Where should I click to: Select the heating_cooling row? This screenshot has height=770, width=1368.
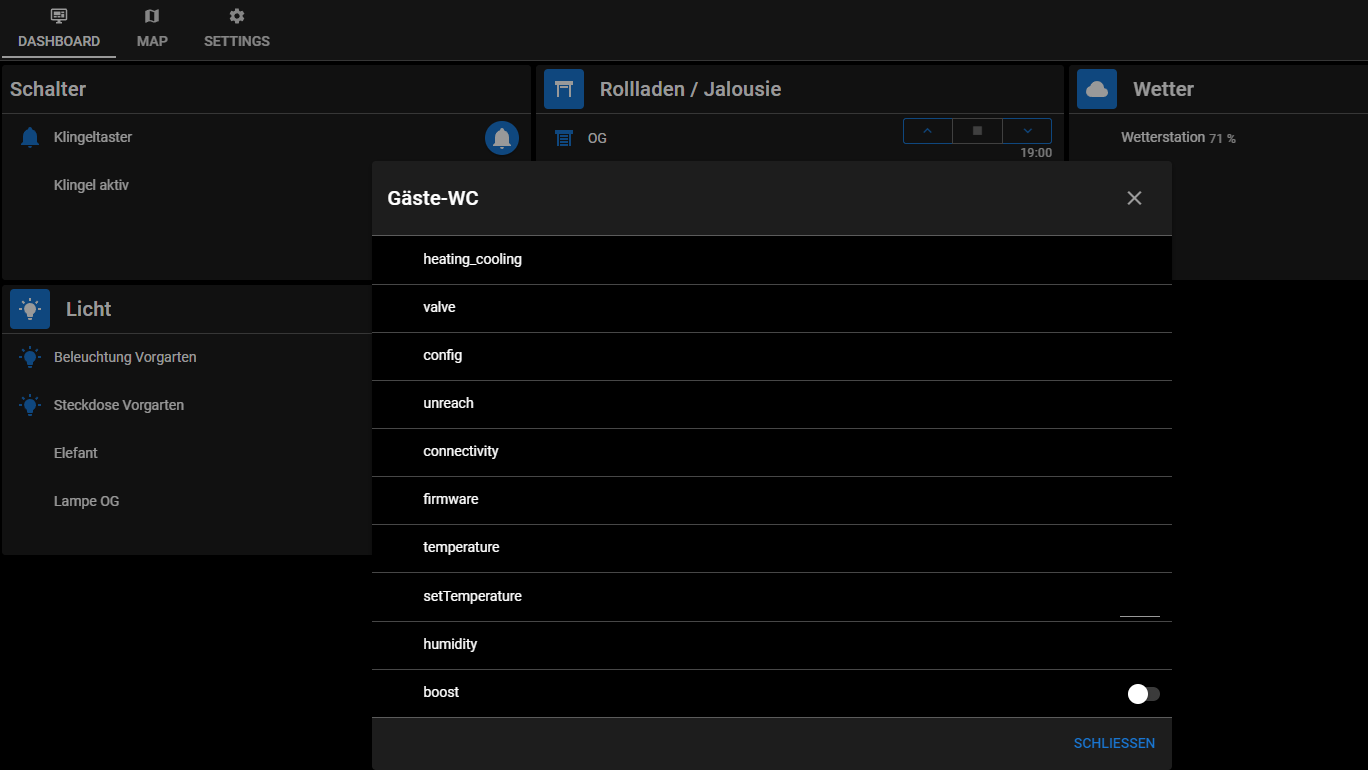pyautogui.click(x=772, y=260)
